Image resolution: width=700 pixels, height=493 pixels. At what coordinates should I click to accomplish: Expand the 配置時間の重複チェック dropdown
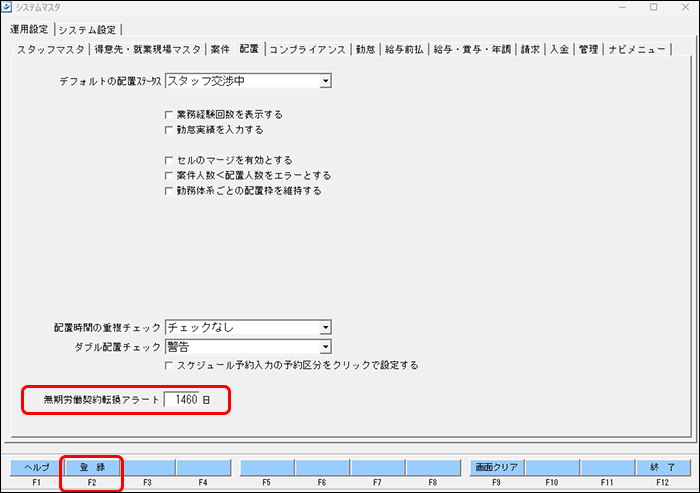point(325,327)
